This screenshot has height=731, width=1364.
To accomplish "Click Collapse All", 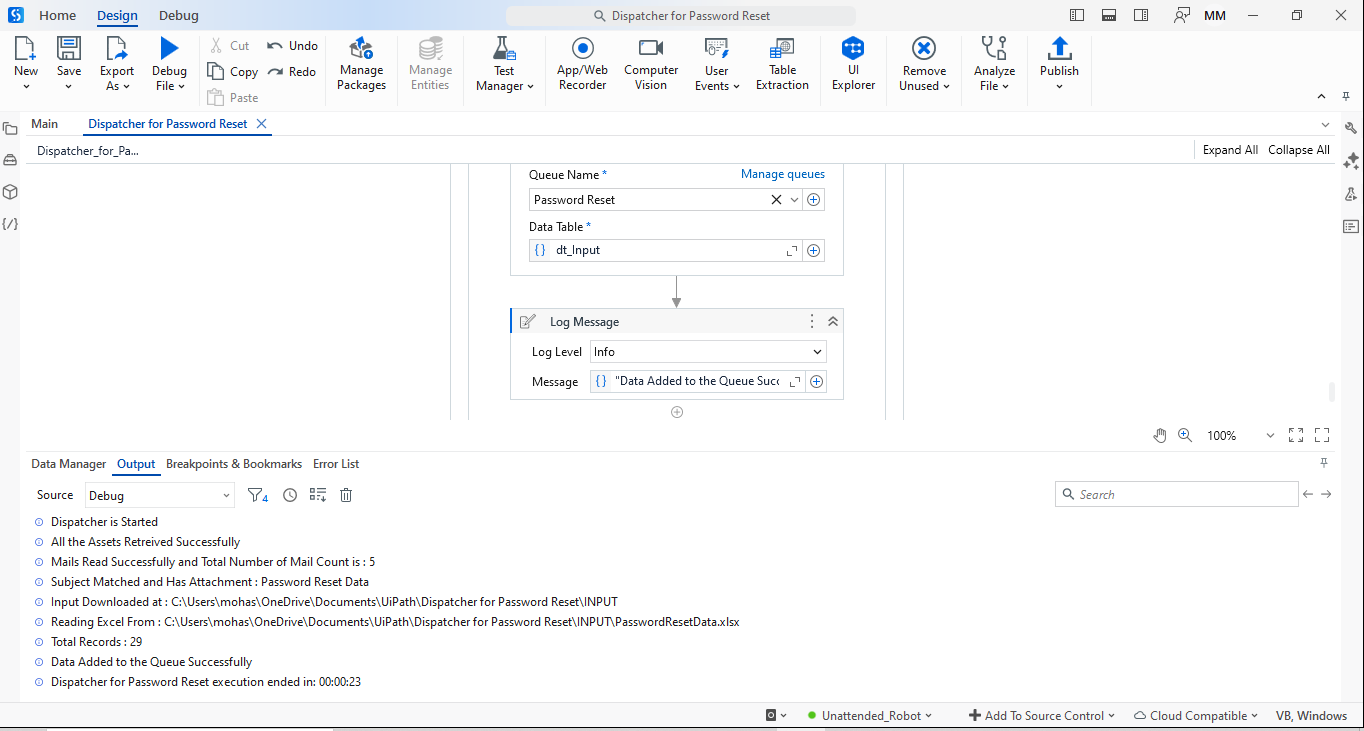I will pyautogui.click(x=1299, y=150).
